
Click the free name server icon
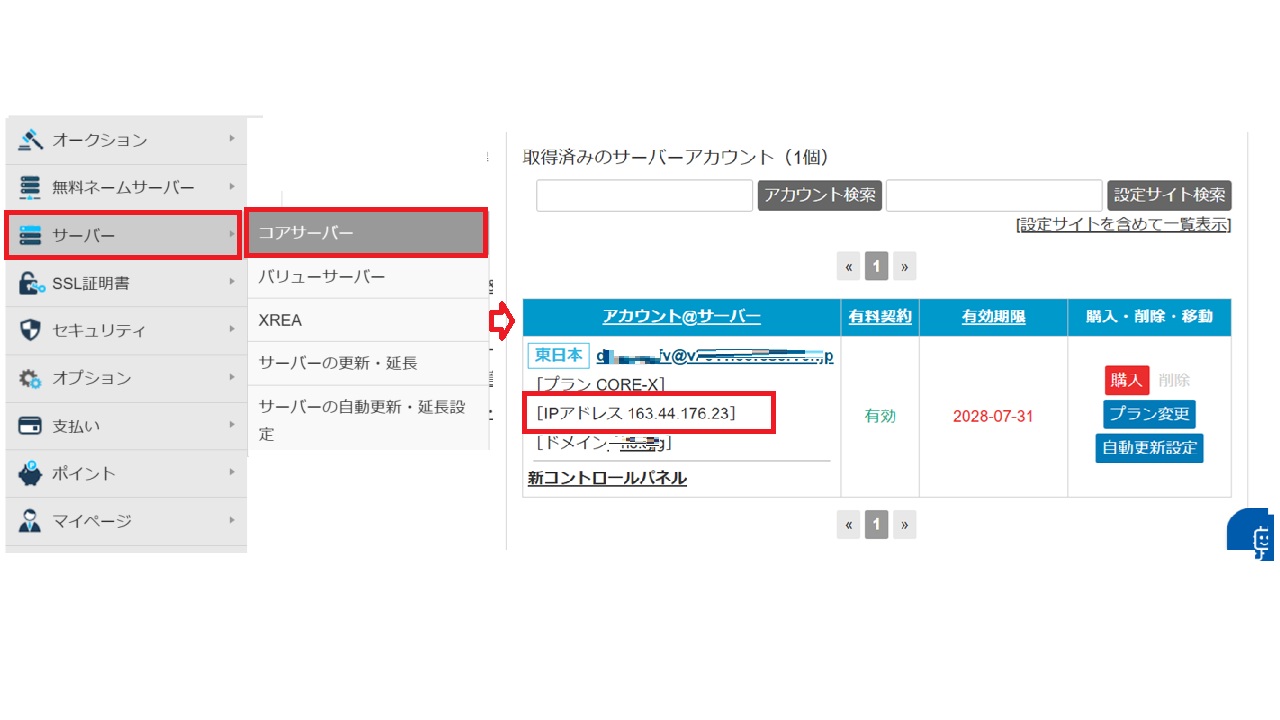click(x=30, y=187)
